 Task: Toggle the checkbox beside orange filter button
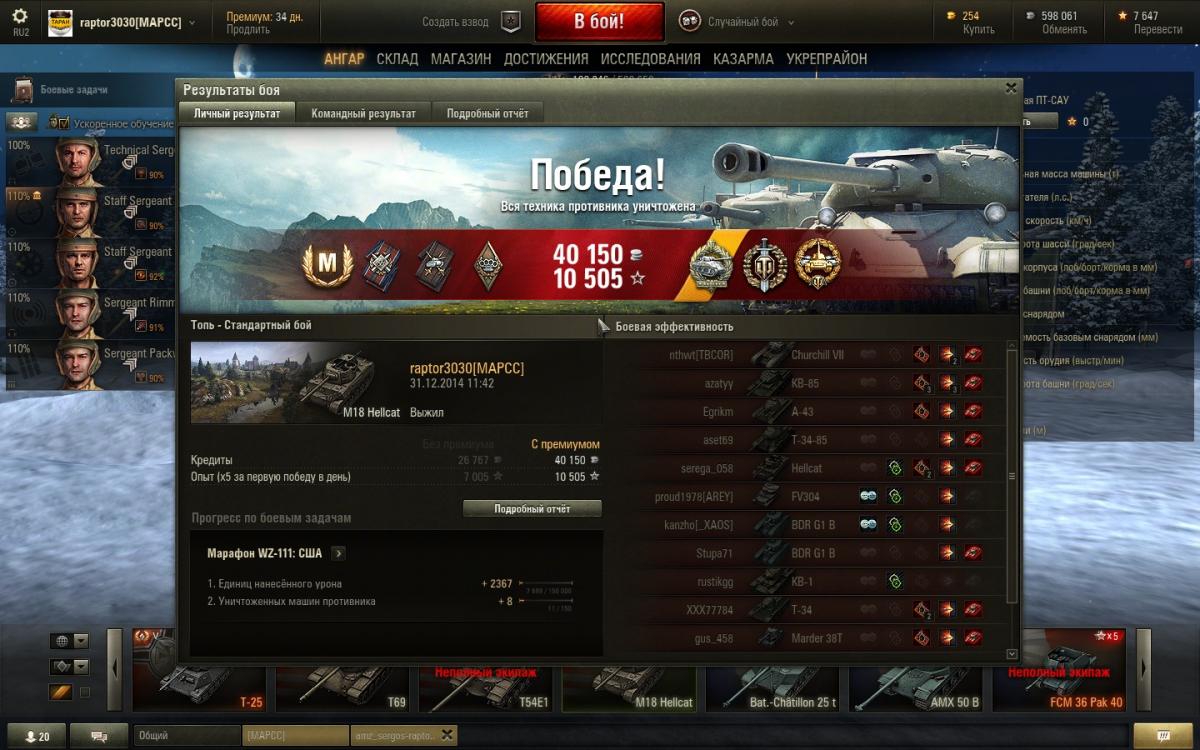tap(85, 692)
